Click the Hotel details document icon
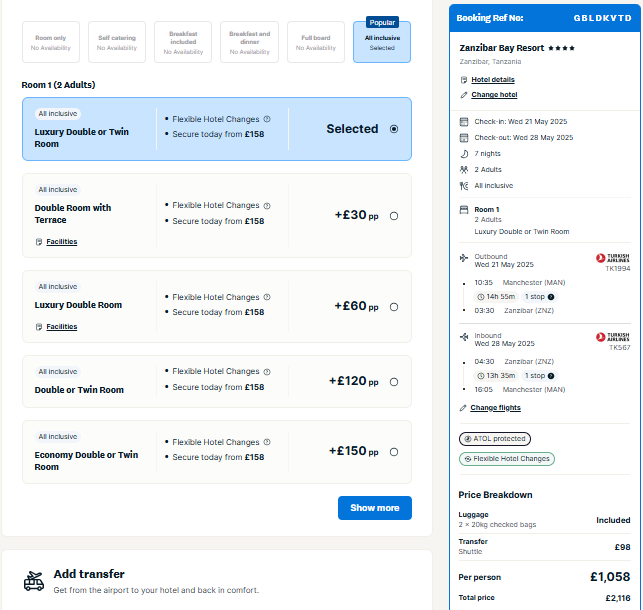This screenshot has width=643, height=610. tap(464, 80)
